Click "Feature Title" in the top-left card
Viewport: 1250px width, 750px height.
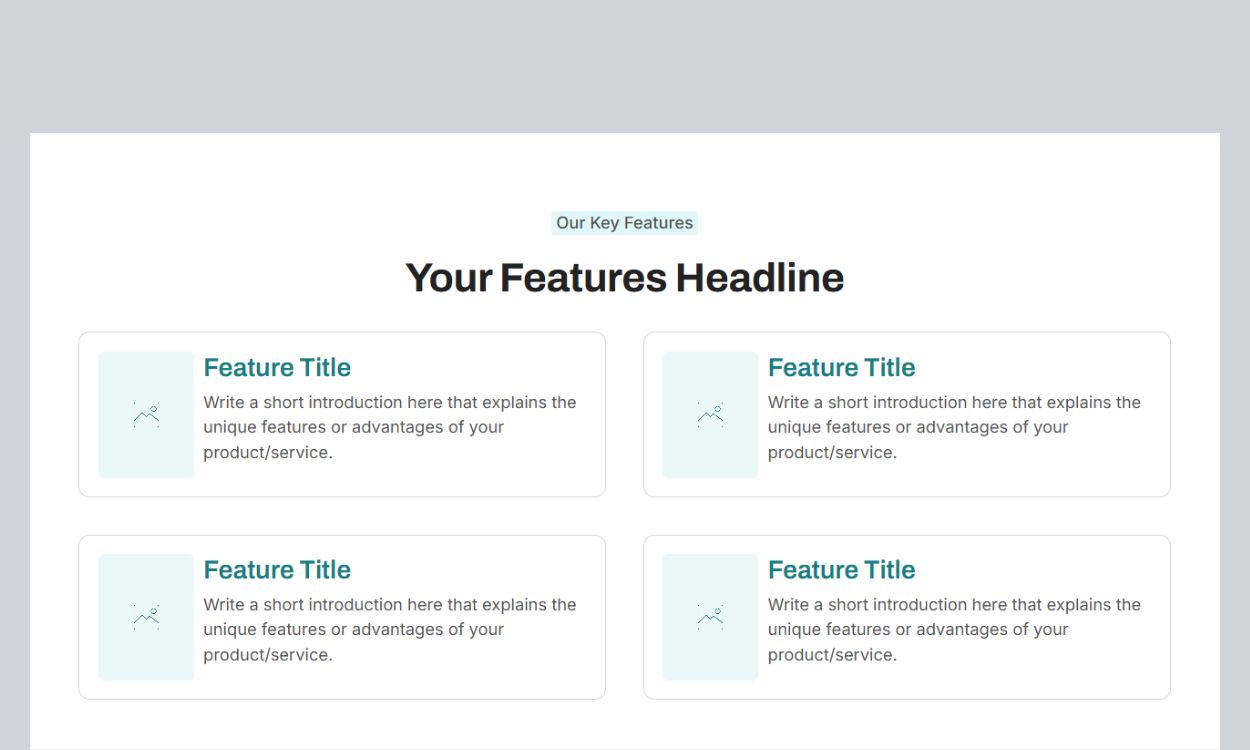click(x=277, y=368)
